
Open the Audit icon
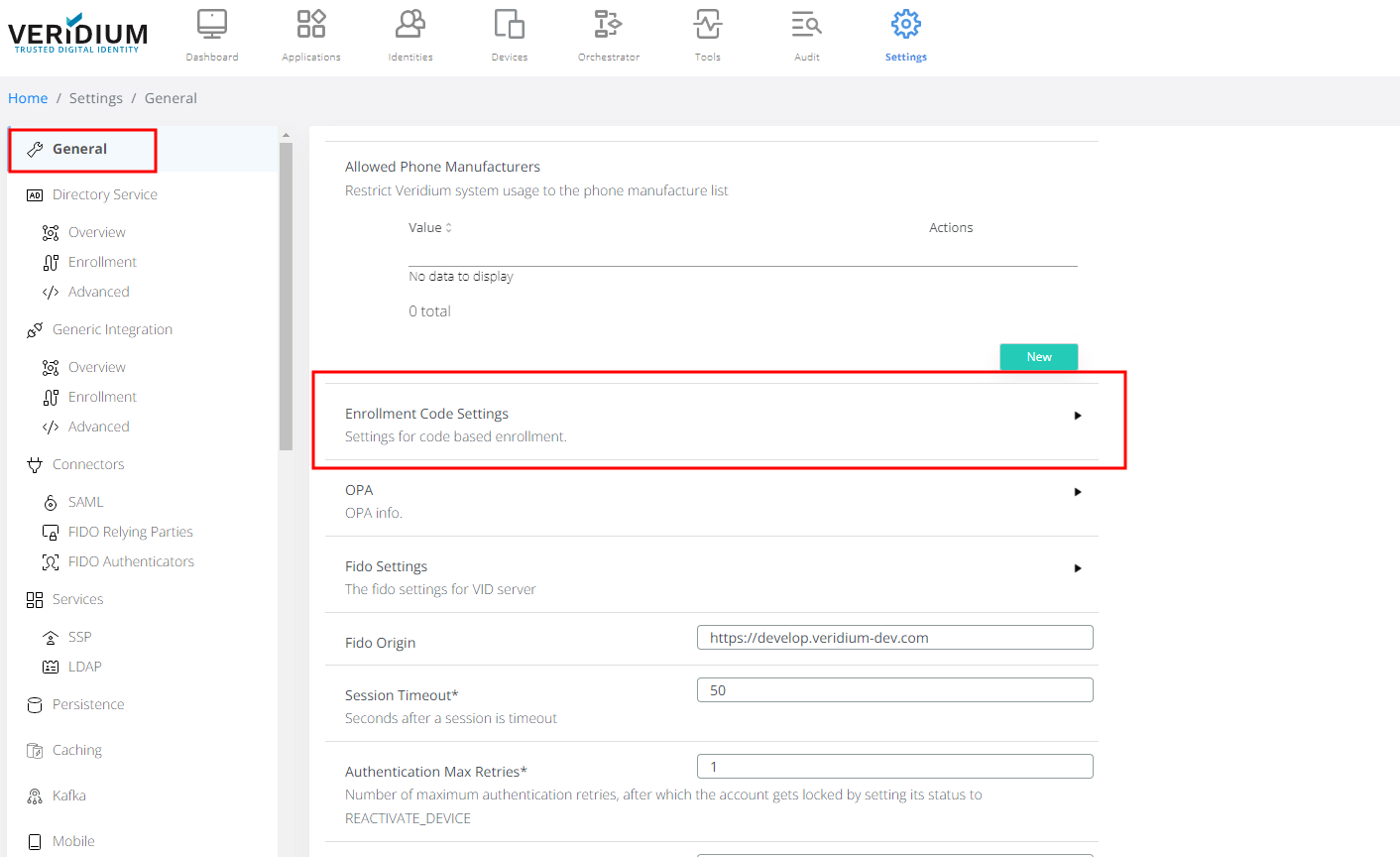coord(807,25)
